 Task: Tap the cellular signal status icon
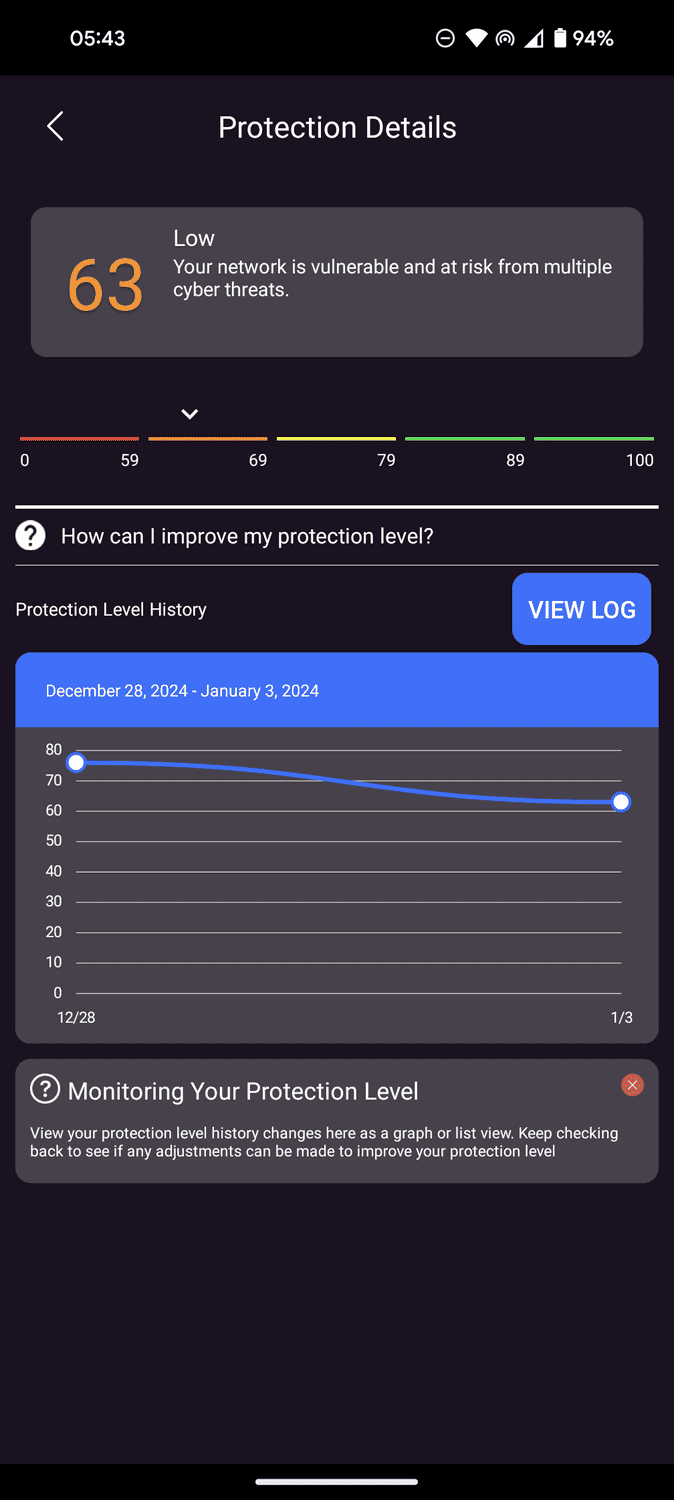point(534,39)
